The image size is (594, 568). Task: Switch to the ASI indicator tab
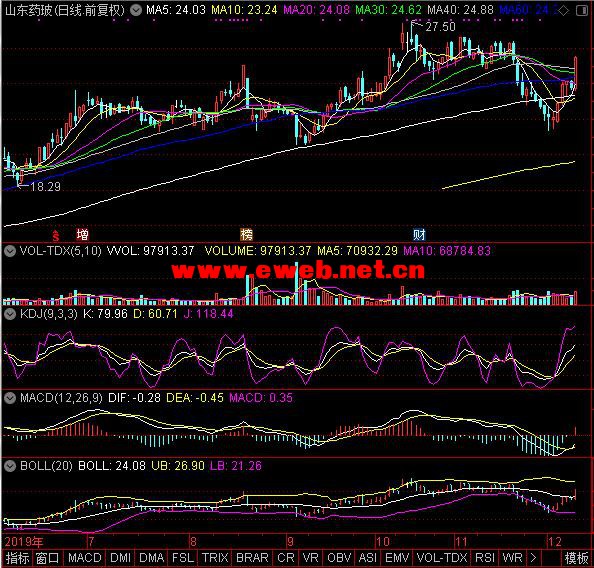click(367, 558)
